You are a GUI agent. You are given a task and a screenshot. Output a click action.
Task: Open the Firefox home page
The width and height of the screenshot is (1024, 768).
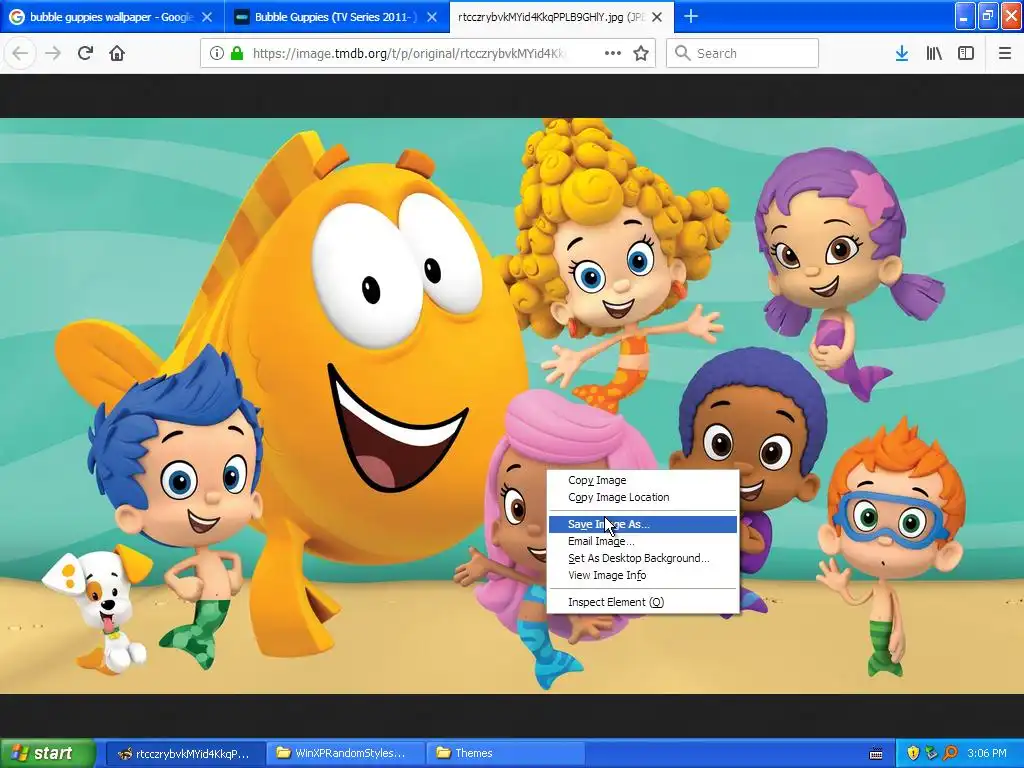pyautogui.click(x=117, y=53)
